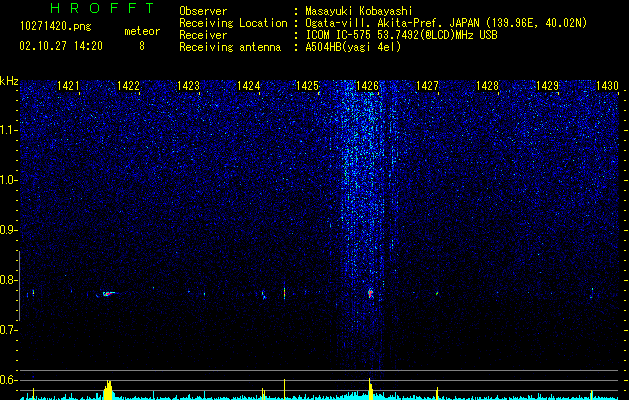Click the 1424 time axis label
The image size is (629, 400).
click(x=248, y=86)
